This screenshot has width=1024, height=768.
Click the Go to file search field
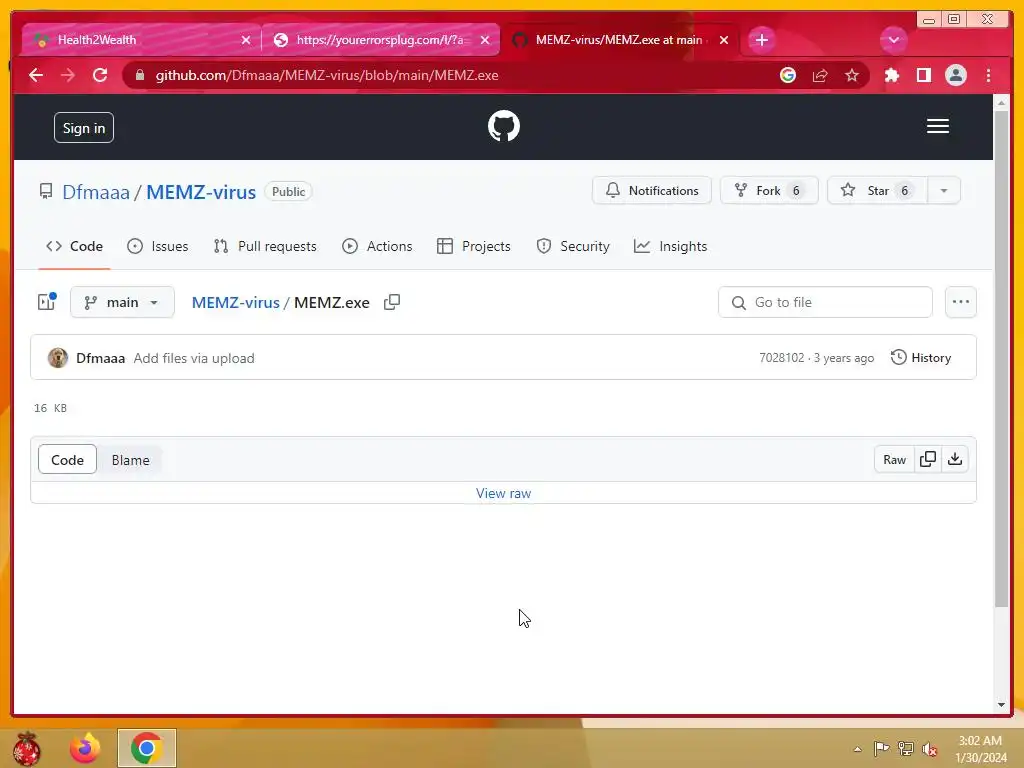coord(825,302)
